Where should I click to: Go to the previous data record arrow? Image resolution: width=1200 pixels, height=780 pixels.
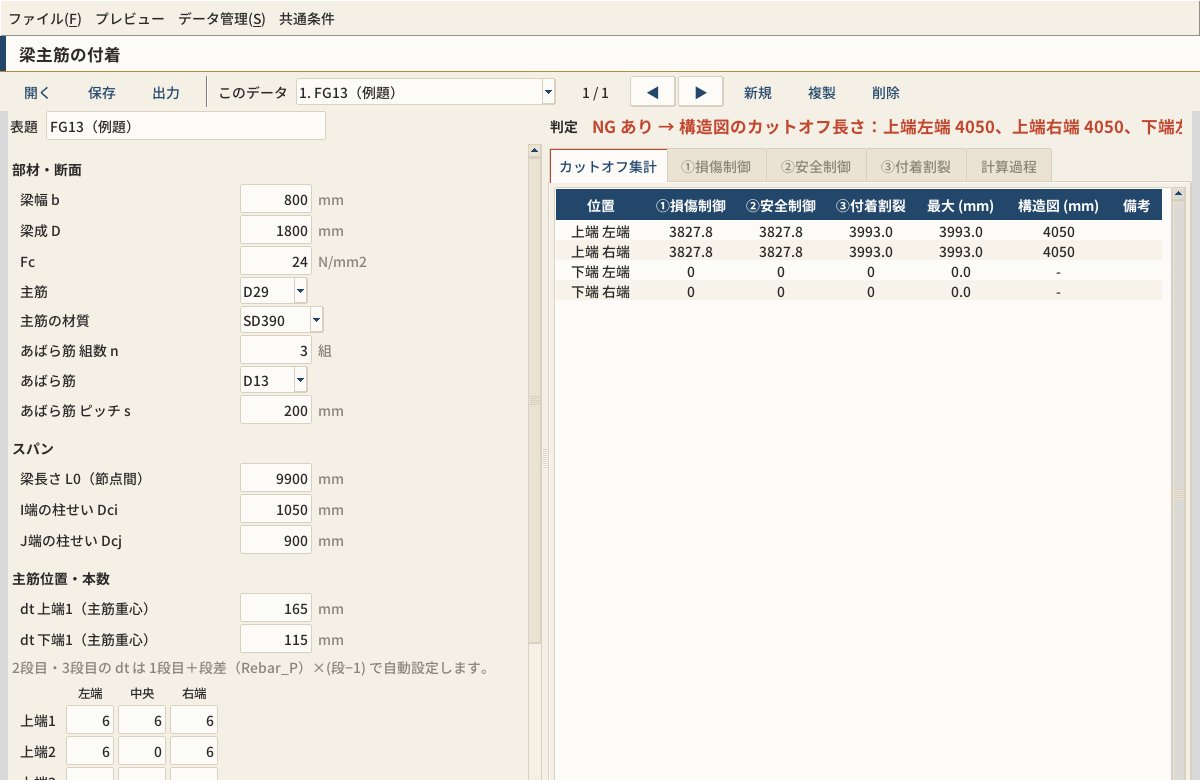pyautogui.click(x=653, y=92)
